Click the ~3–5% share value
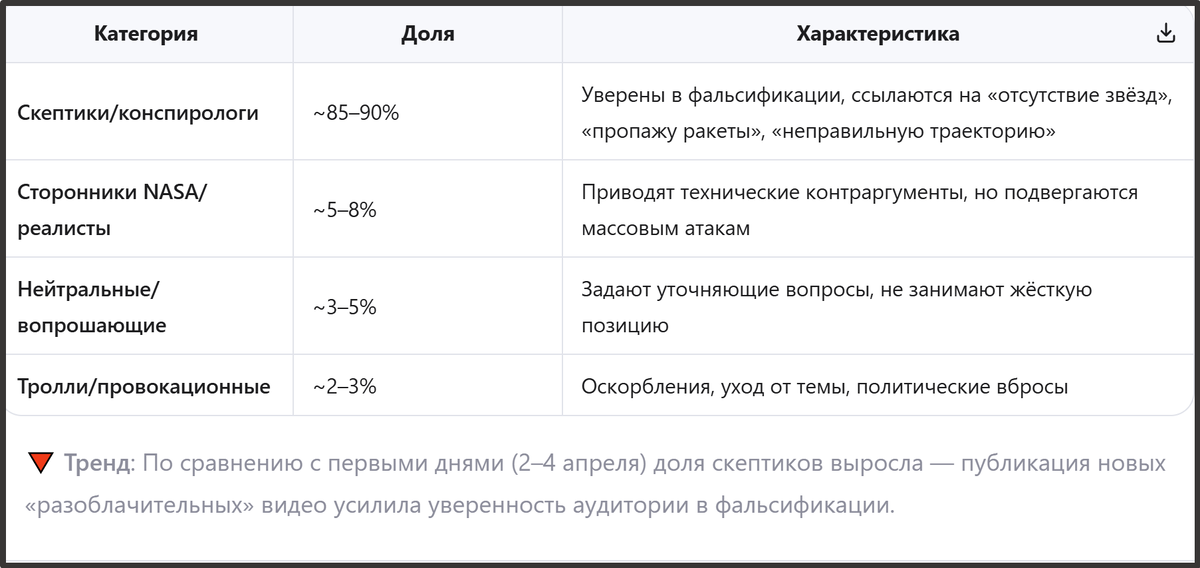This screenshot has height=568, width=1200. click(344, 307)
